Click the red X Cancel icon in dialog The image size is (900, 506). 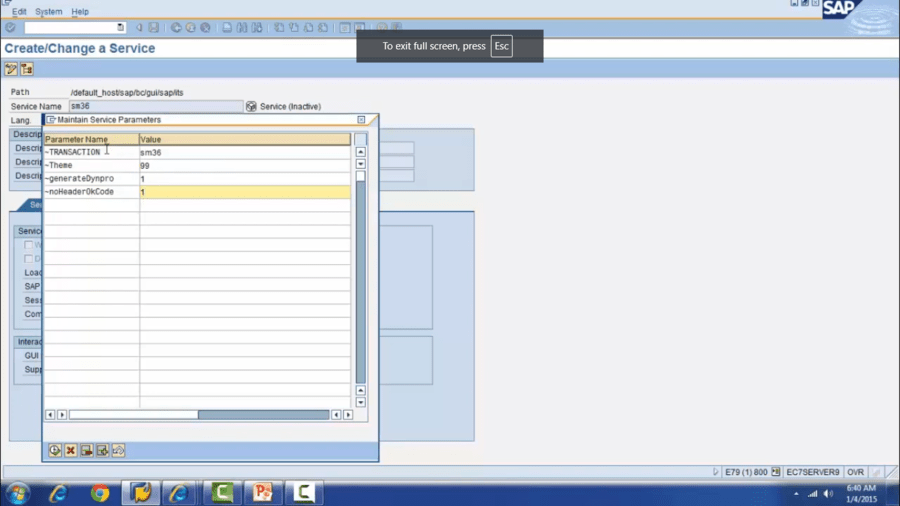71,450
